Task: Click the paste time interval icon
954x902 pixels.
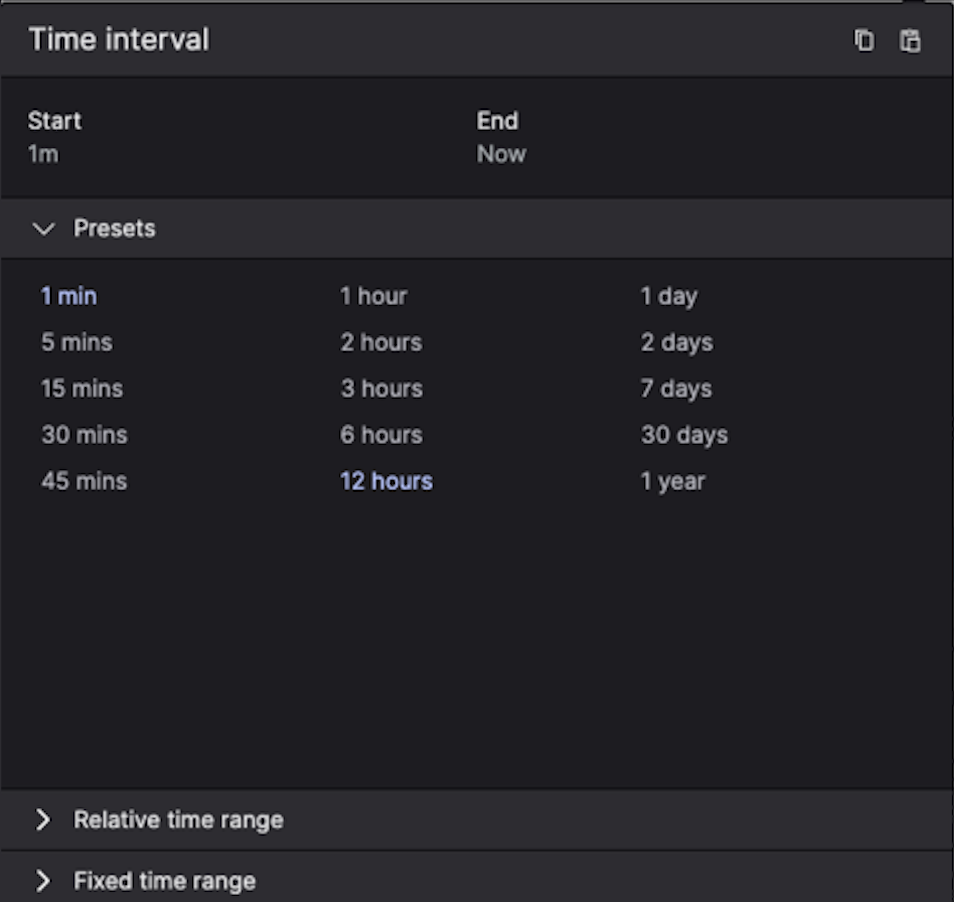Action: 910,40
